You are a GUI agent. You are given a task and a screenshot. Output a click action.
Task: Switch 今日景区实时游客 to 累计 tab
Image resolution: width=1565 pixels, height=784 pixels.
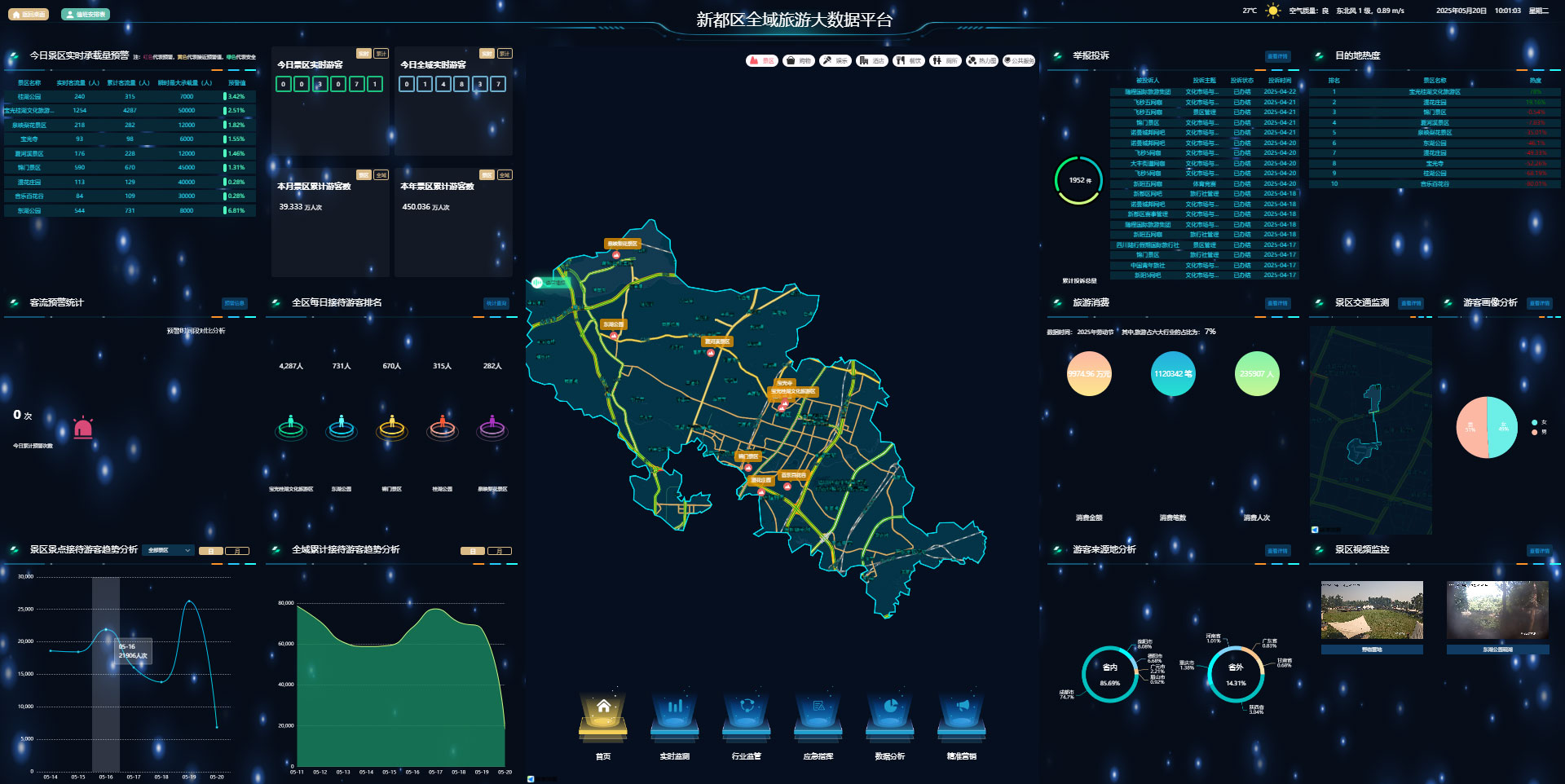[x=381, y=54]
